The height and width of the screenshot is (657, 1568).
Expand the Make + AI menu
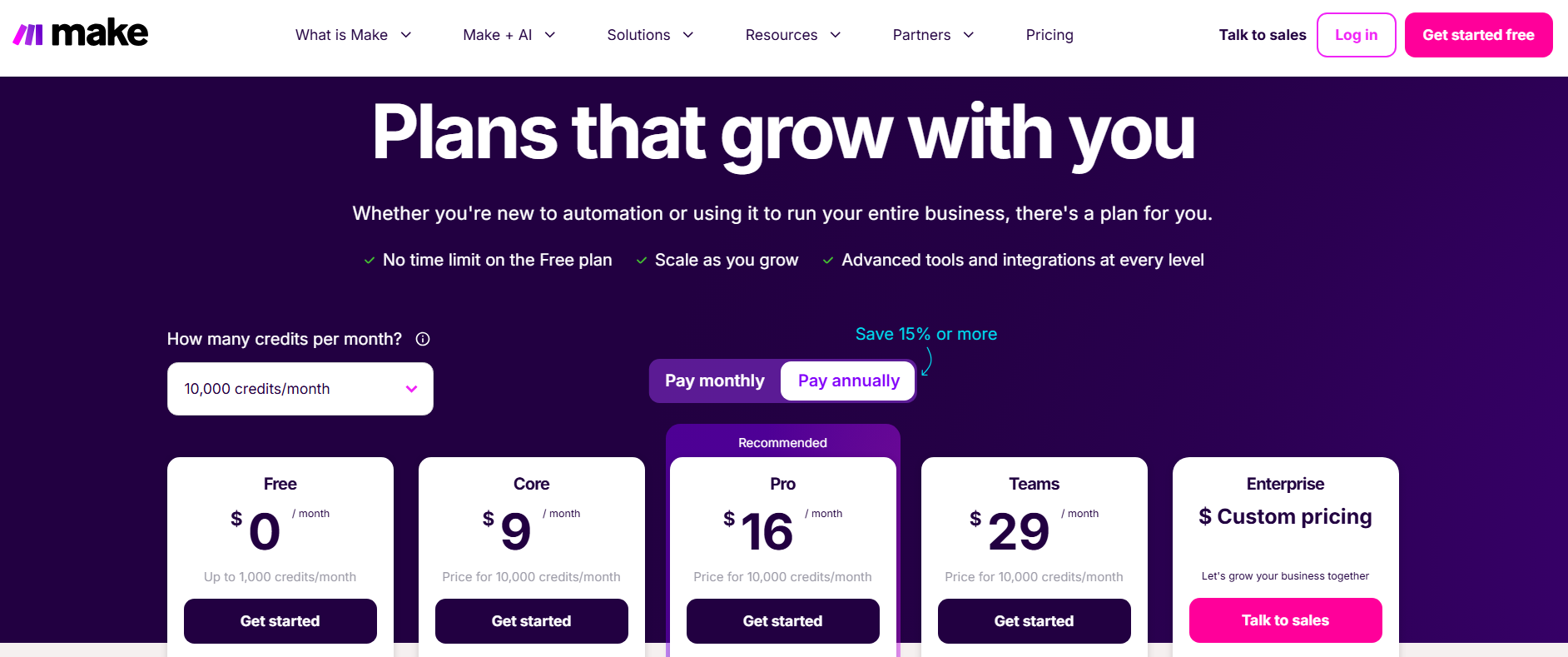click(x=509, y=35)
